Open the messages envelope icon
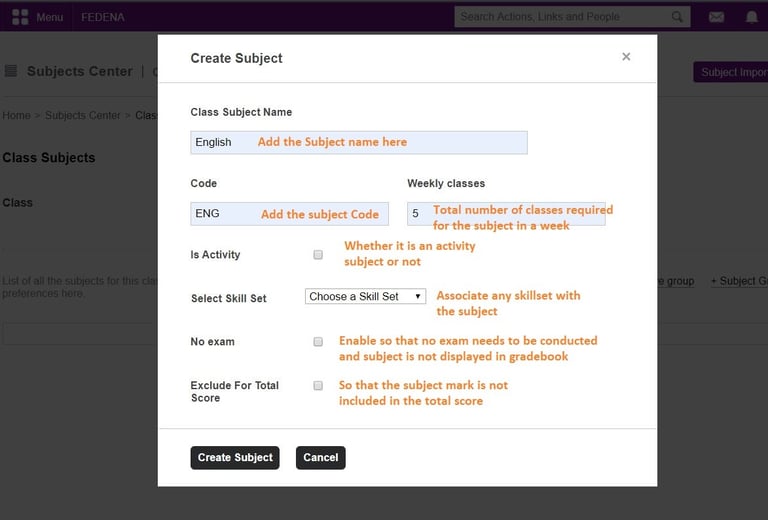The height and width of the screenshot is (520, 768). (x=716, y=17)
